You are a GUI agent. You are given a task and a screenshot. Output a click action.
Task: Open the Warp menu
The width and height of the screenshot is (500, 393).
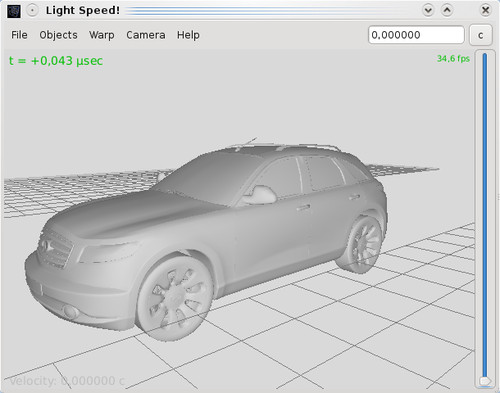tap(102, 35)
